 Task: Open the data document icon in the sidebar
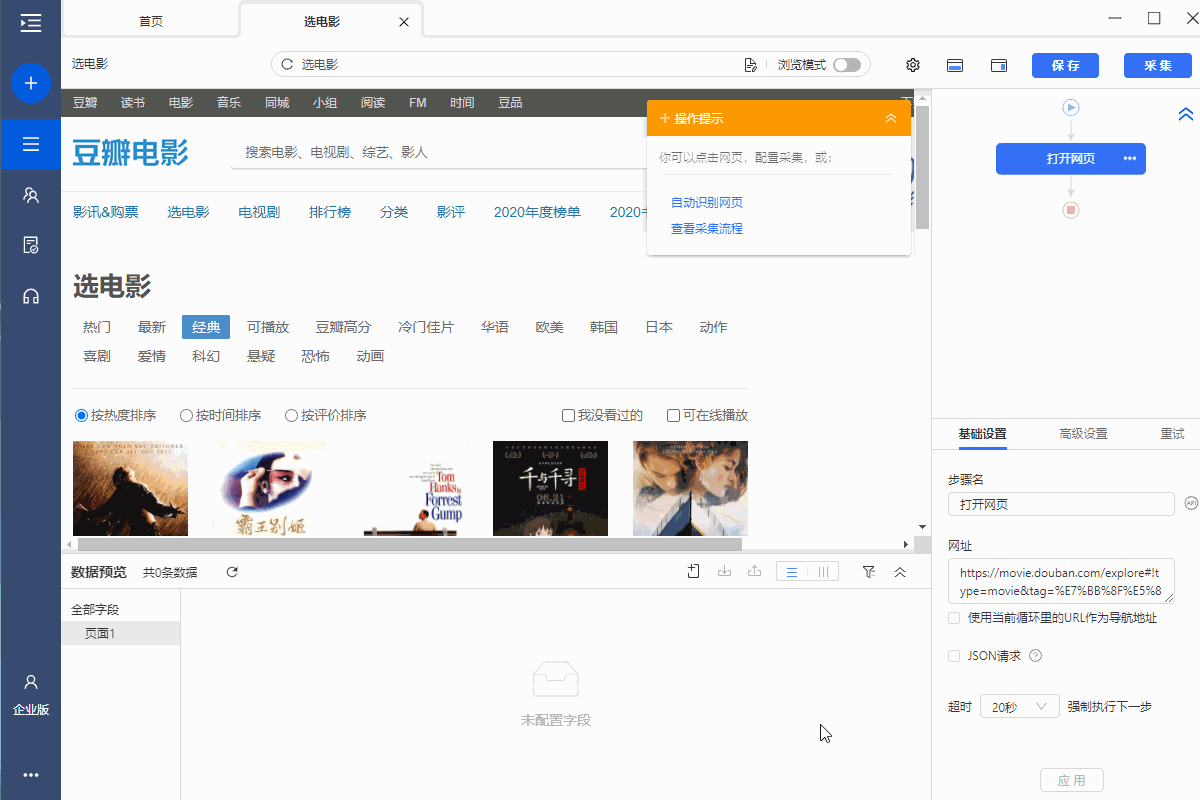(31, 245)
